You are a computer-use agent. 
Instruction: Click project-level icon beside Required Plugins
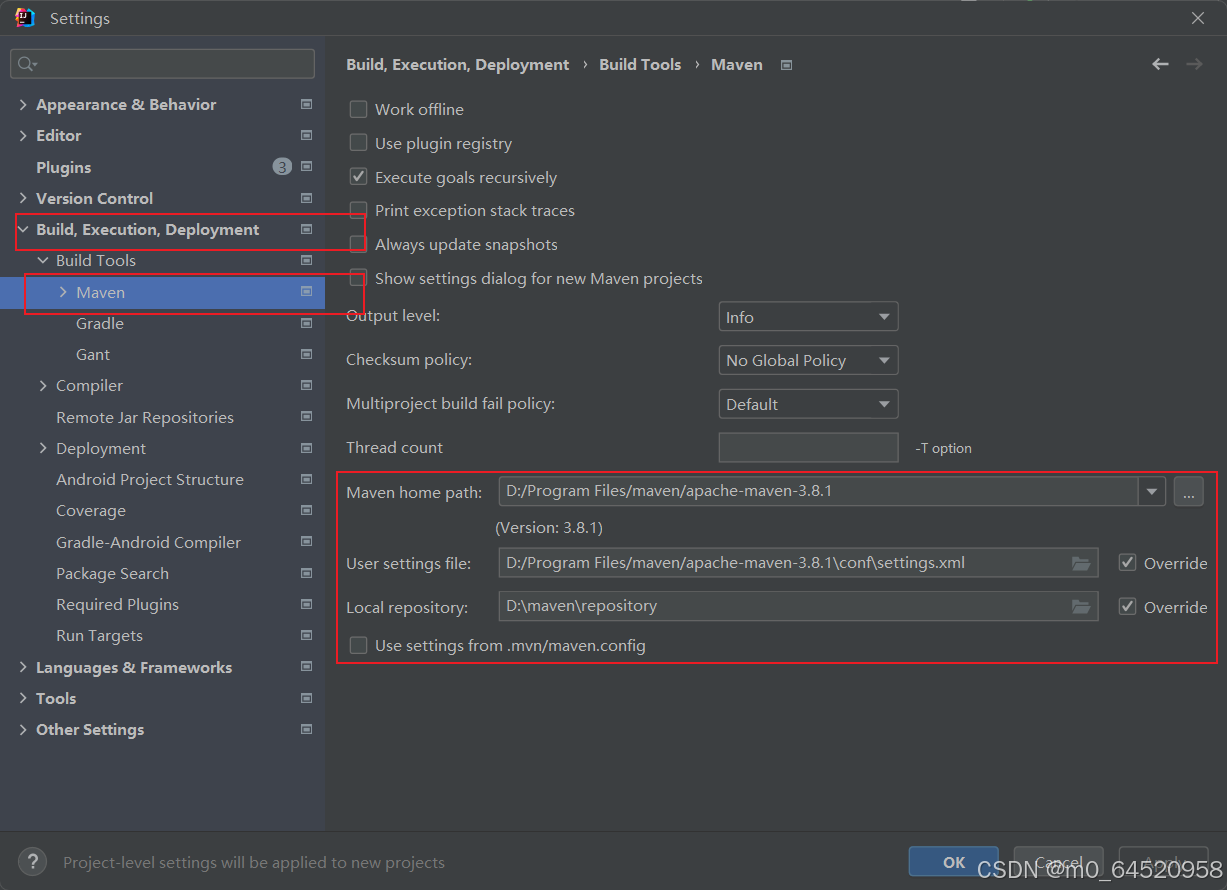pos(306,604)
